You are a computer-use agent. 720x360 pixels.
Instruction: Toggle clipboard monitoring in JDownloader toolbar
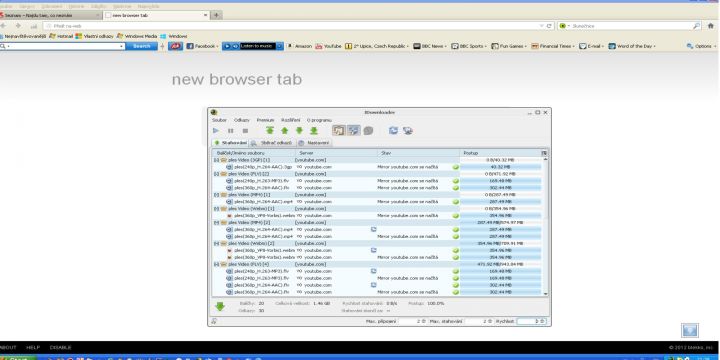coord(338,131)
